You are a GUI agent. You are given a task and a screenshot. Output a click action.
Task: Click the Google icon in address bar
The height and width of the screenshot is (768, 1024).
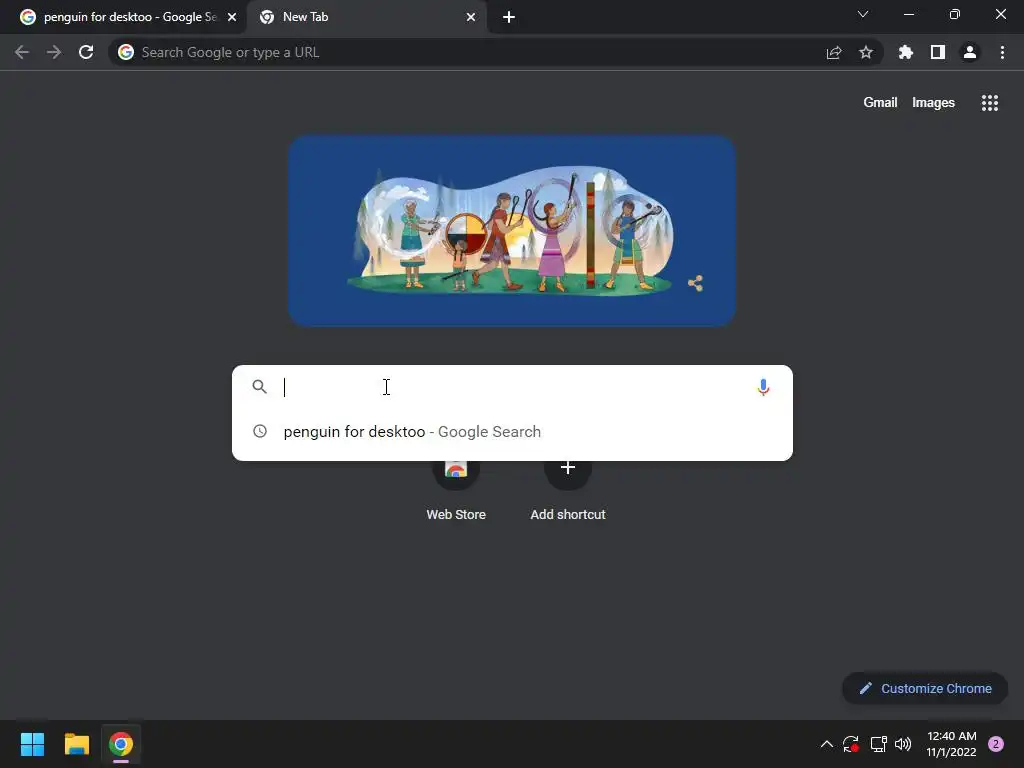(126, 52)
